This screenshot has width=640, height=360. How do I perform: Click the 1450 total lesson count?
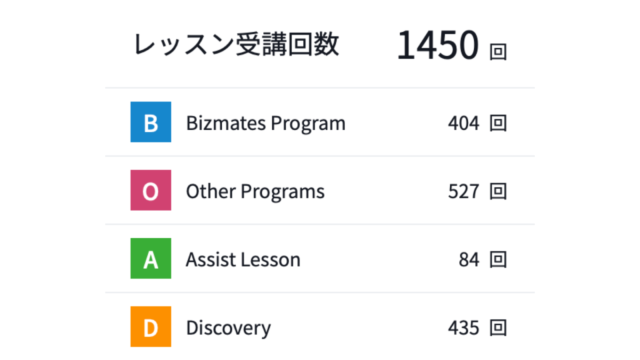pyautogui.click(x=438, y=45)
